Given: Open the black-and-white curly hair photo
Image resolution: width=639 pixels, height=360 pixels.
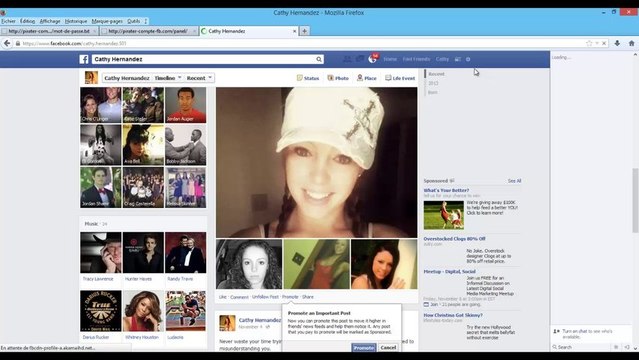Looking at the screenshot, I should coord(249,264).
